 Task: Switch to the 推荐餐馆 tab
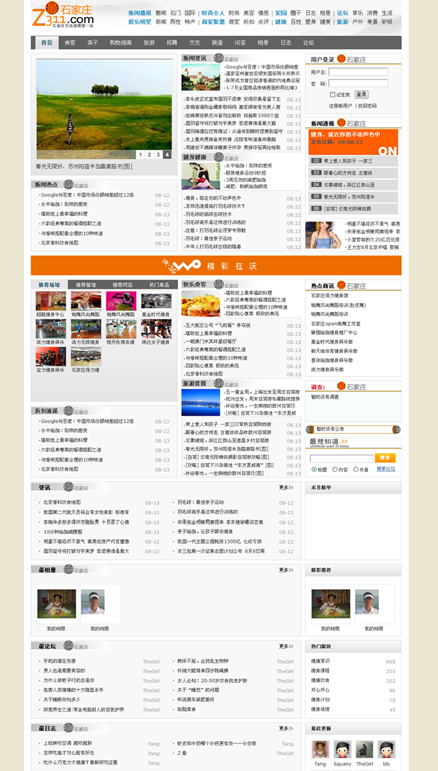[86, 285]
